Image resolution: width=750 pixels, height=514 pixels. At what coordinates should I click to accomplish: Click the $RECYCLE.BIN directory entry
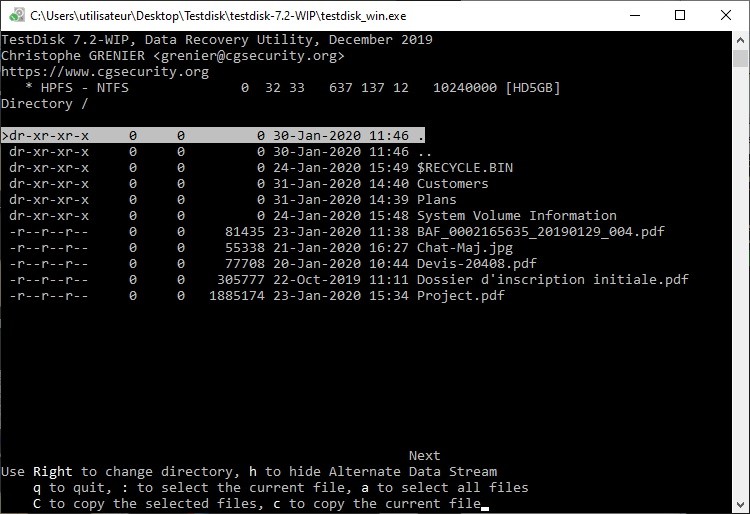pyautogui.click(x=464, y=167)
